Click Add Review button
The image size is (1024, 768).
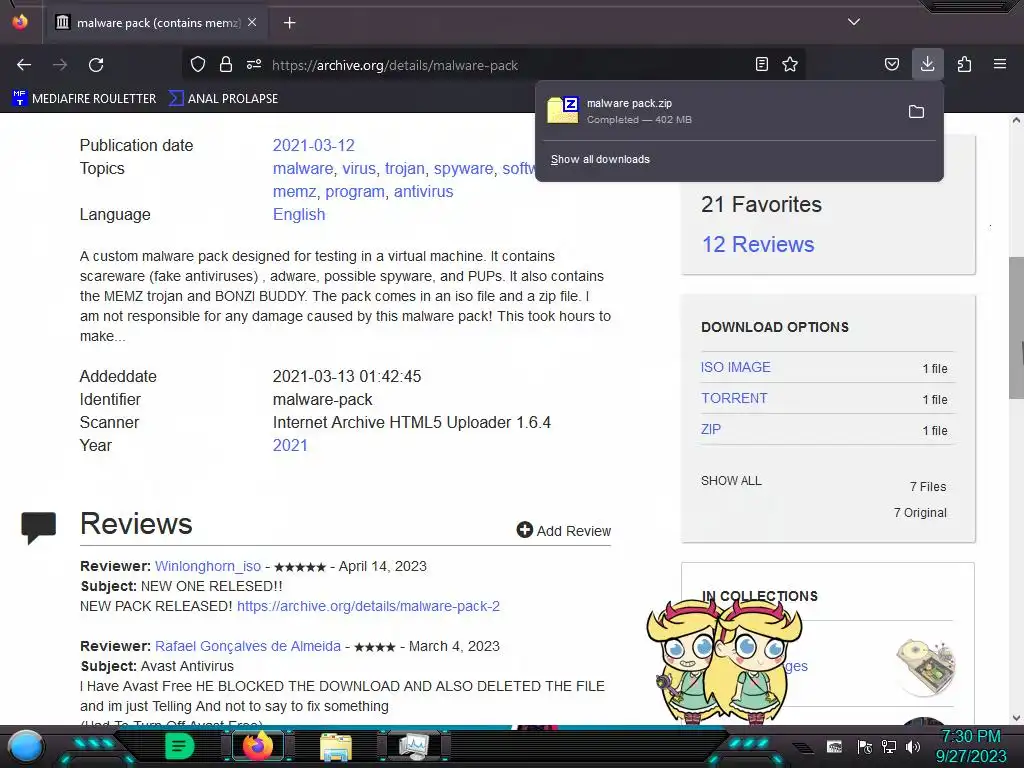564,530
